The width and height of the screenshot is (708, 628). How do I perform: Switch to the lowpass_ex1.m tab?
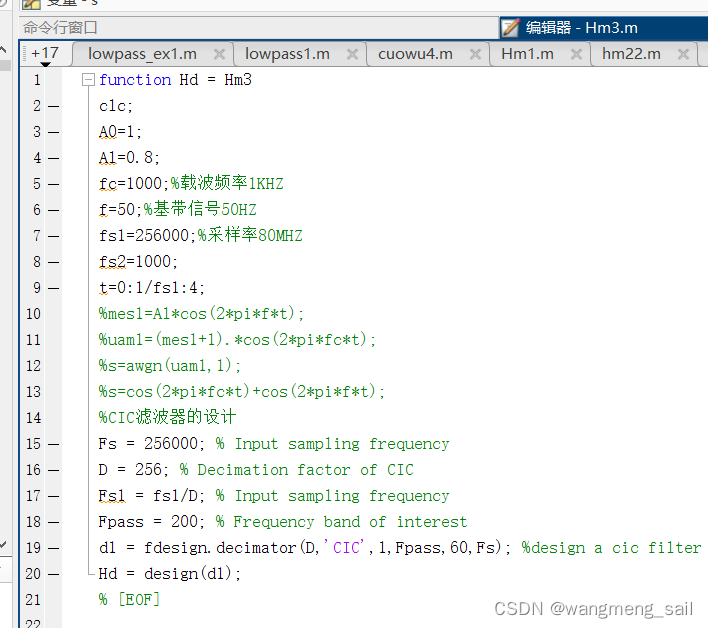[x=142, y=54]
